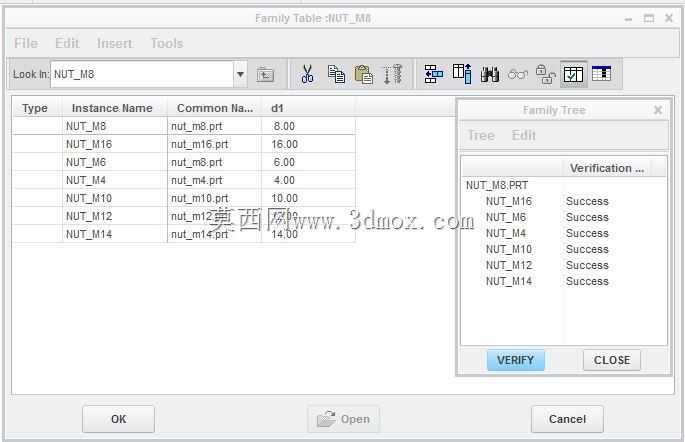Open the Tree menu in Family Tree
This screenshot has height=442, width=685.
(x=481, y=135)
